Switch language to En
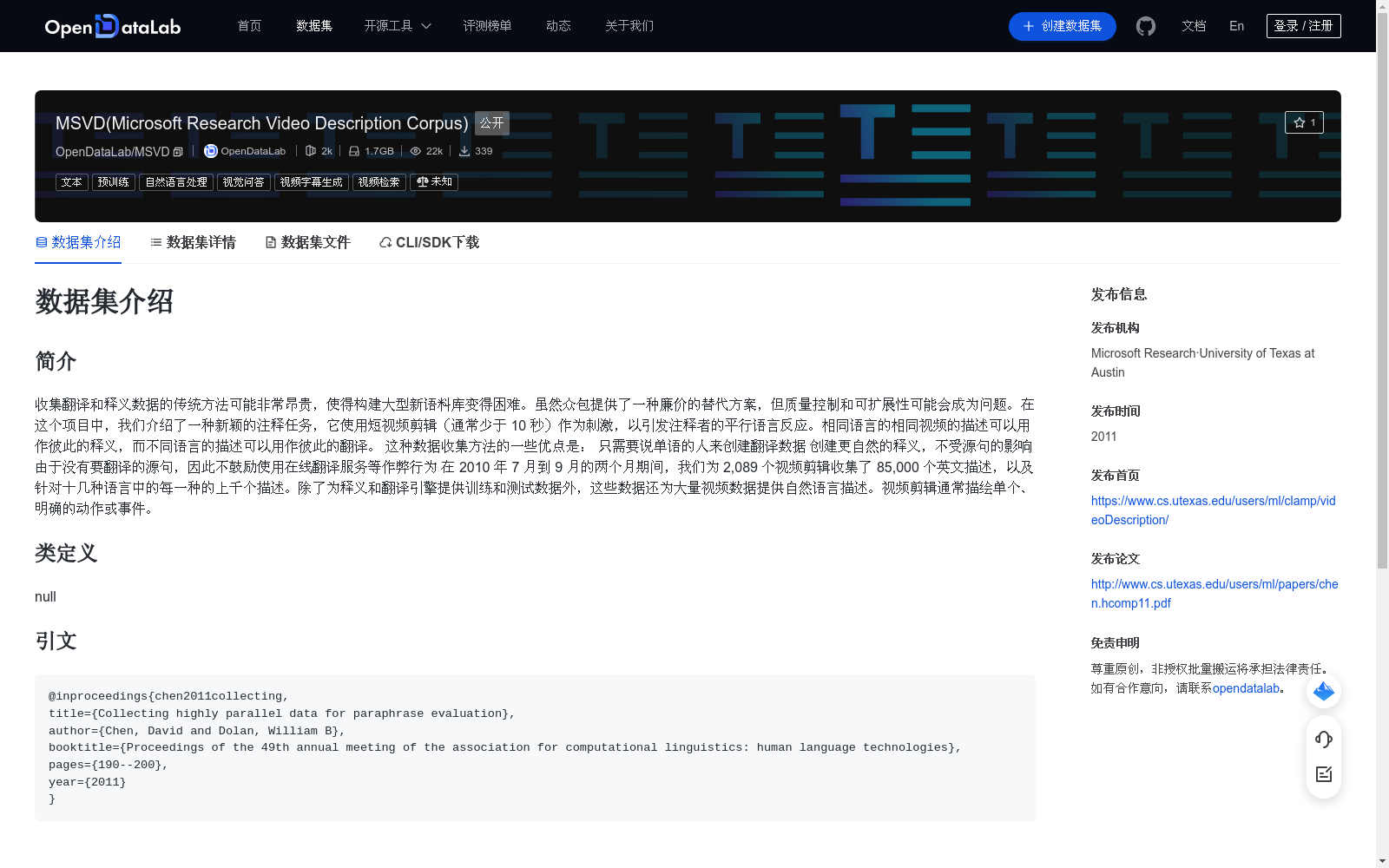The width and height of the screenshot is (1389, 868). pyautogui.click(x=1236, y=26)
